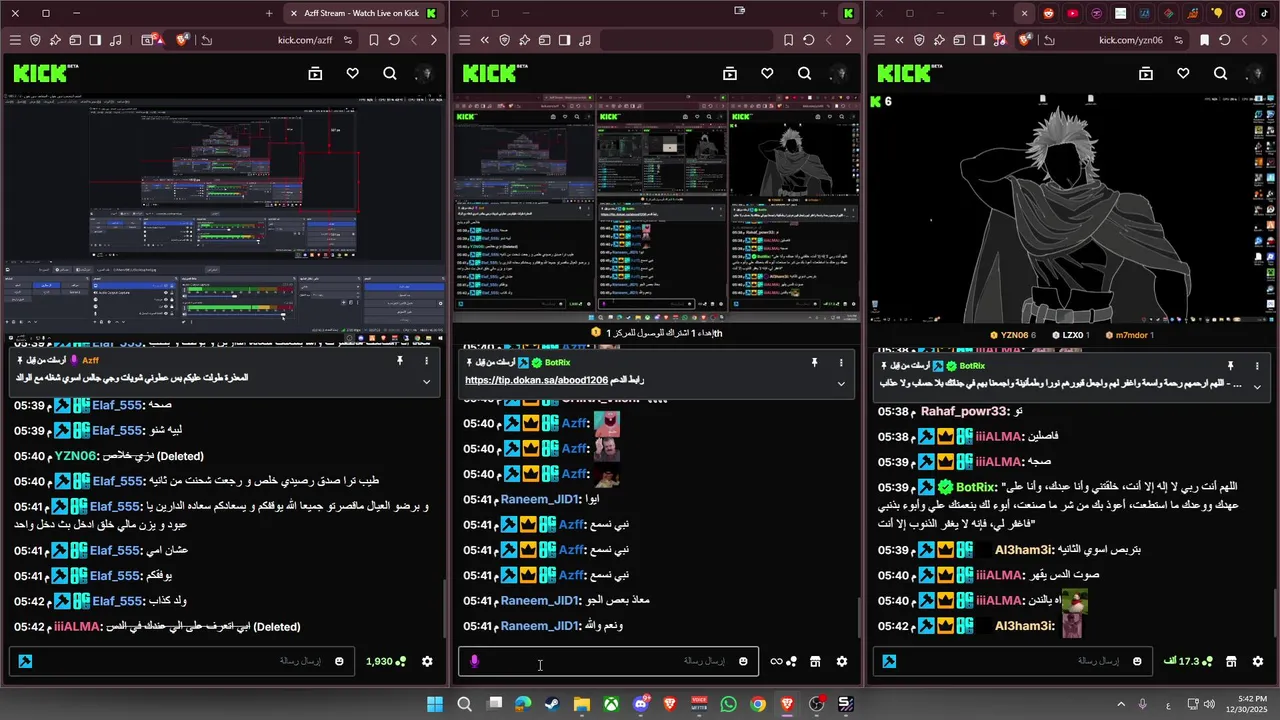The image size is (1280, 720).
Task: Select Azff Stream - Watch Live on Kick tab
Action: 364,13
